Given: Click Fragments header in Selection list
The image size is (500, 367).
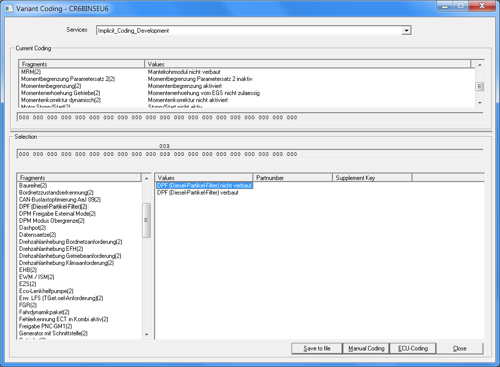Looking at the screenshot, I should 79,178.
